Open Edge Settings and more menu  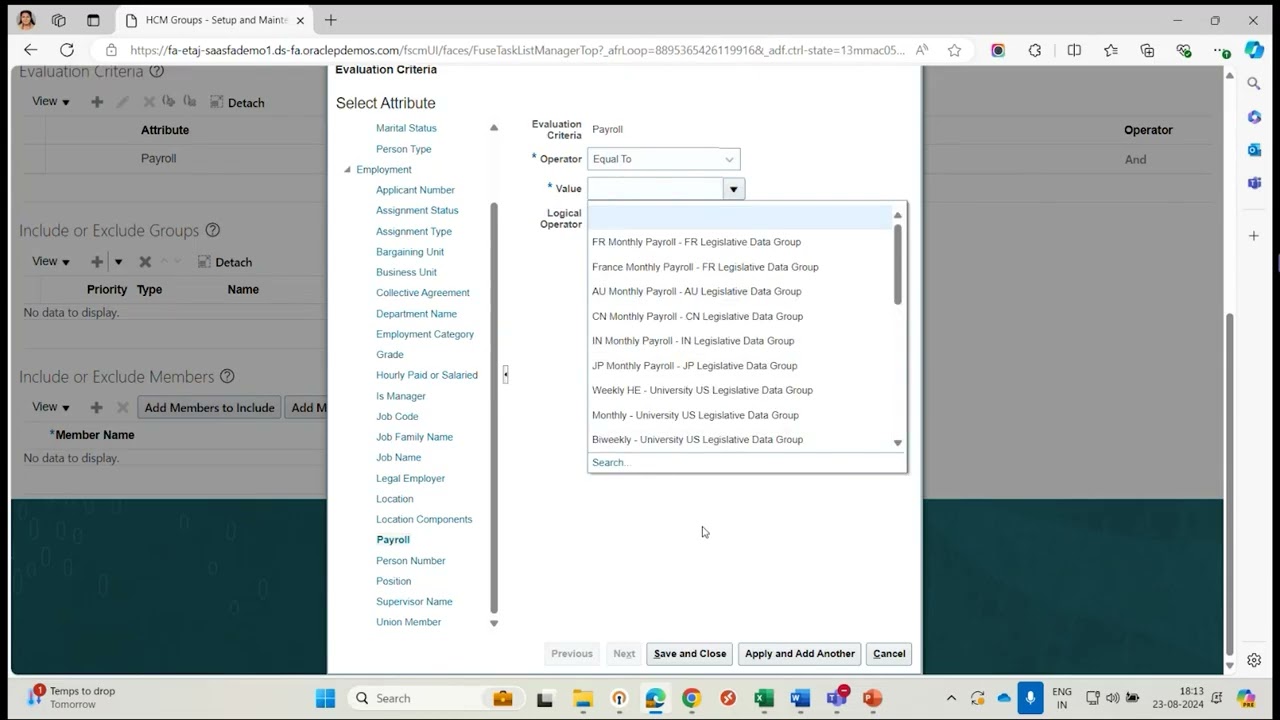(1221, 50)
